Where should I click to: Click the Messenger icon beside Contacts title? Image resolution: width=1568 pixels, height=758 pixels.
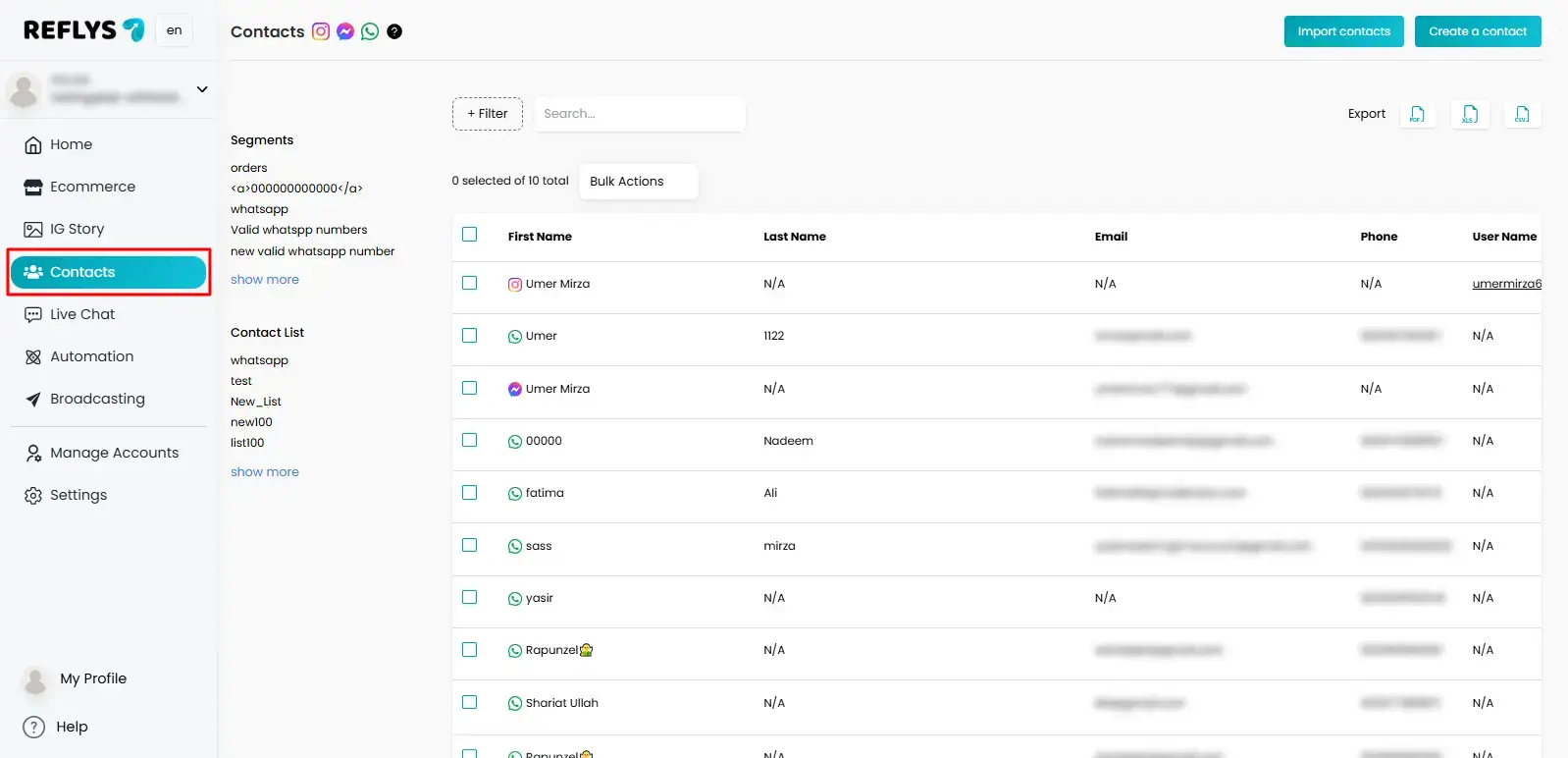(345, 31)
